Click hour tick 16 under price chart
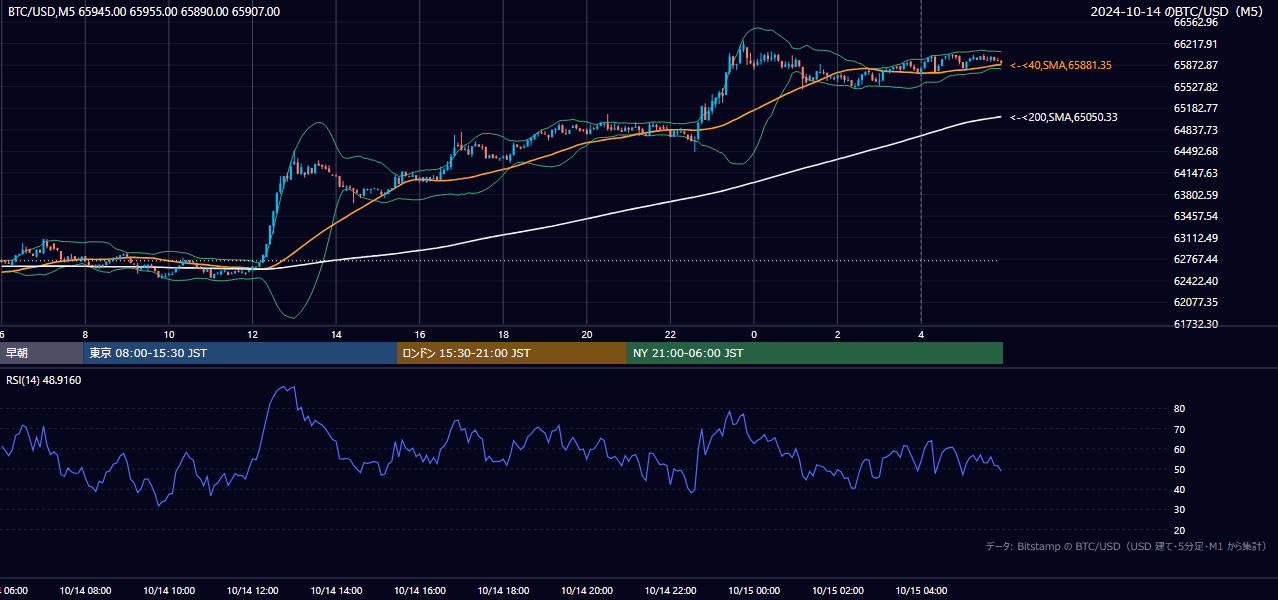Screen dimensions: 1278x600 pyautogui.click(x=420, y=335)
